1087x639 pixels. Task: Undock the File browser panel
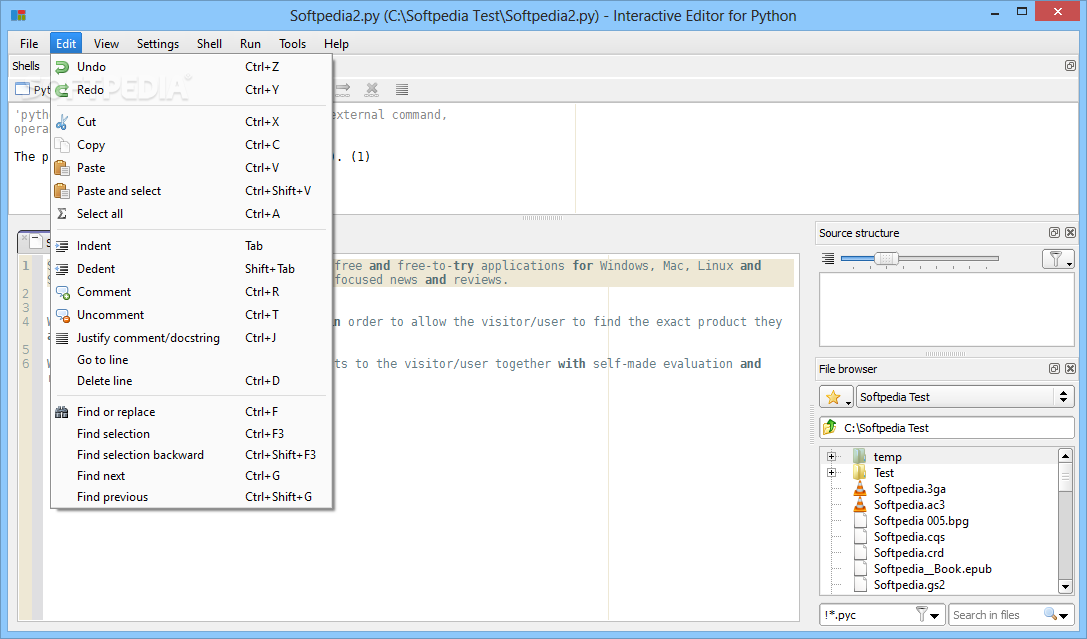pyautogui.click(x=1054, y=369)
